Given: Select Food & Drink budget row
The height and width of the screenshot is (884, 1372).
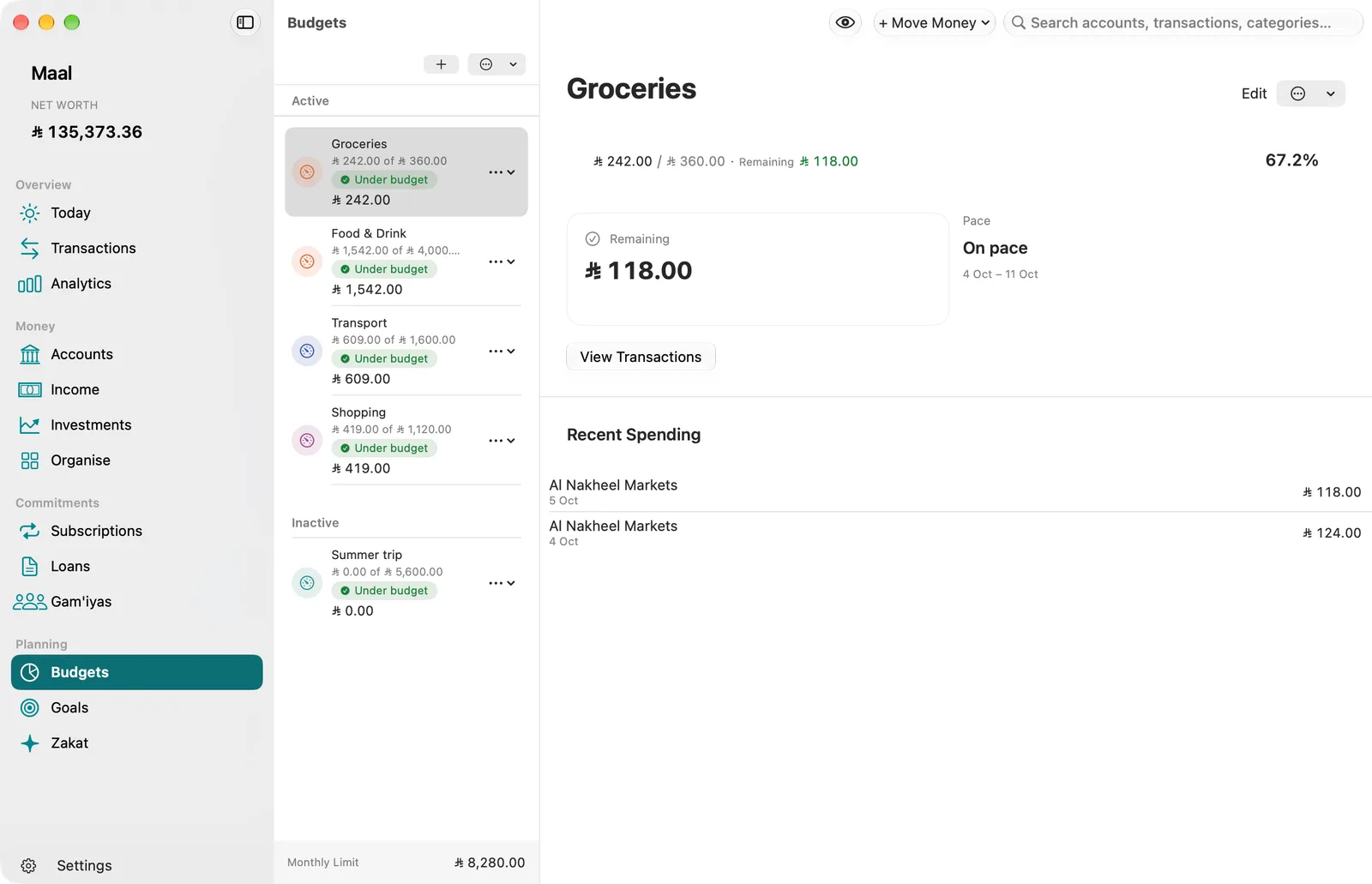Looking at the screenshot, I should click(406, 262).
